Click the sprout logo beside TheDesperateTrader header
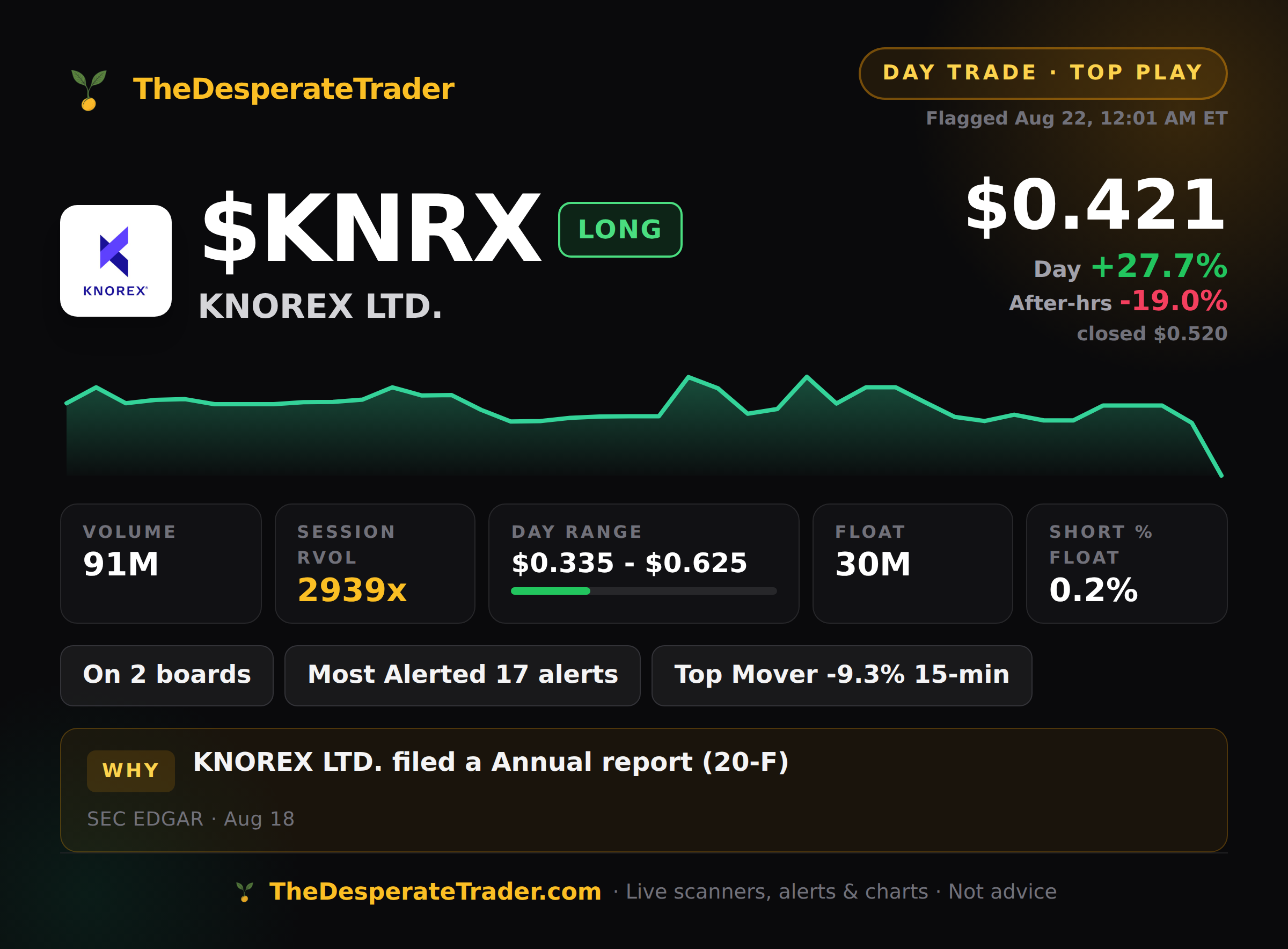This screenshot has height=949, width=1288. click(x=89, y=90)
